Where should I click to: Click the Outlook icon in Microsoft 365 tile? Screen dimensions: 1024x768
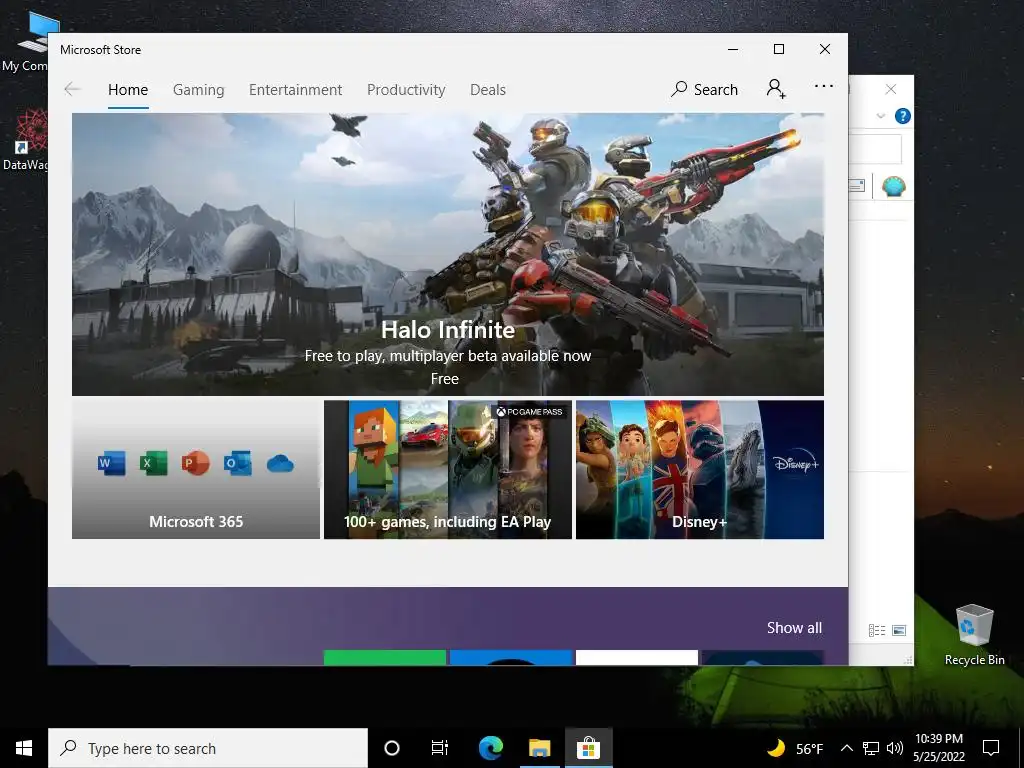[238, 464]
